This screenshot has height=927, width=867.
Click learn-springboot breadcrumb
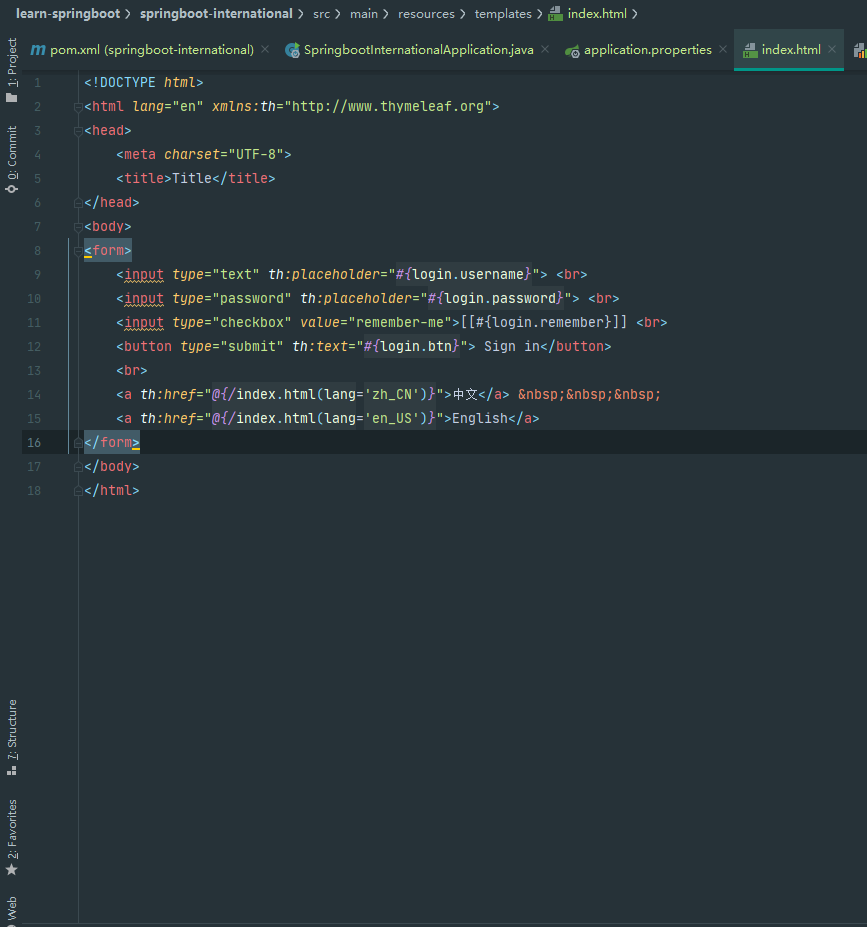pos(68,14)
